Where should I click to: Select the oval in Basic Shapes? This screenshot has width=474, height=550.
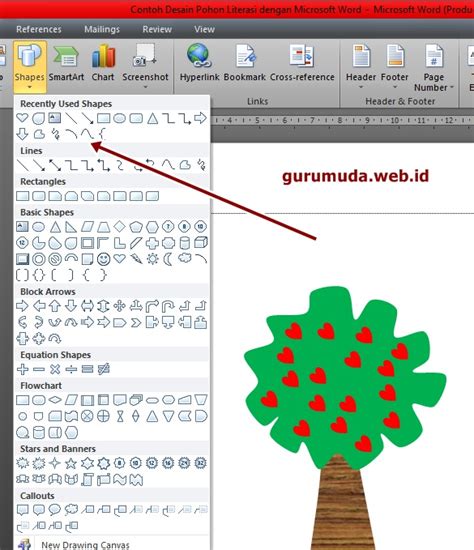(39, 227)
